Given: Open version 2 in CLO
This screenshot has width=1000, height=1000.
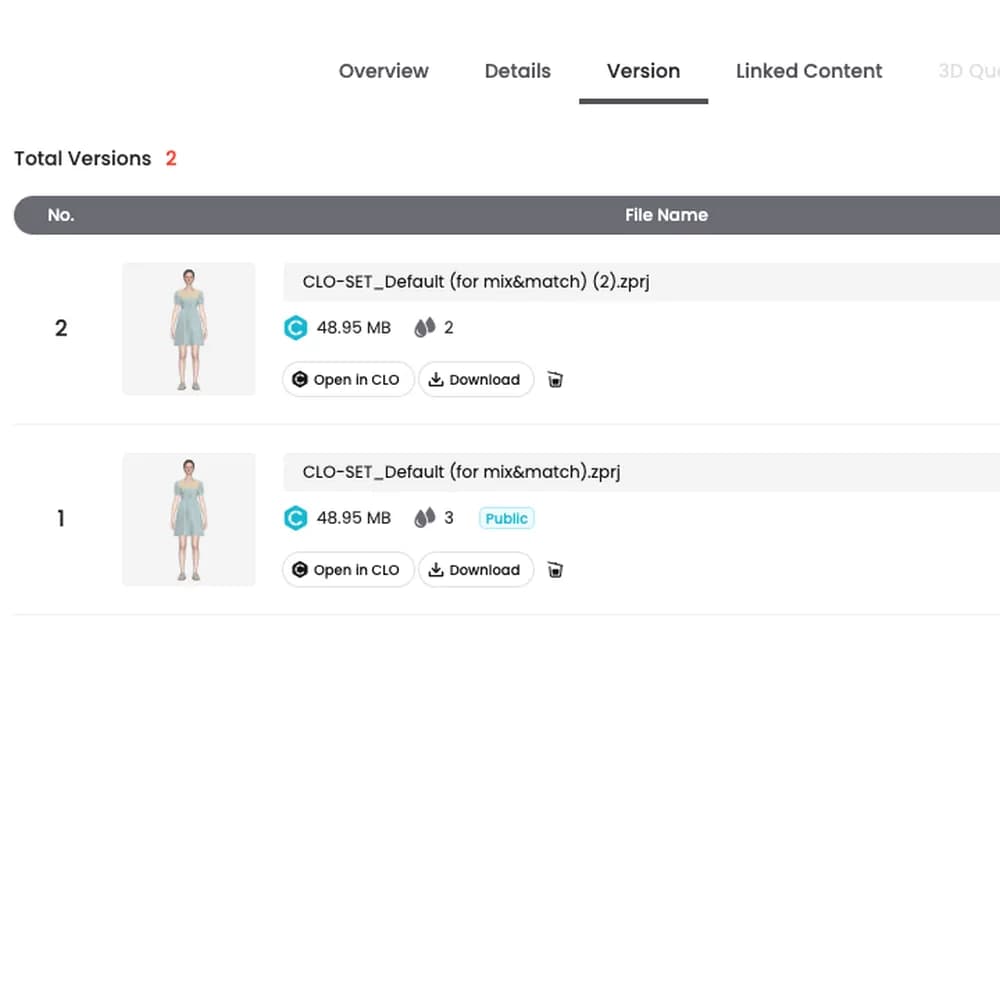Looking at the screenshot, I should tap(348, 379).
